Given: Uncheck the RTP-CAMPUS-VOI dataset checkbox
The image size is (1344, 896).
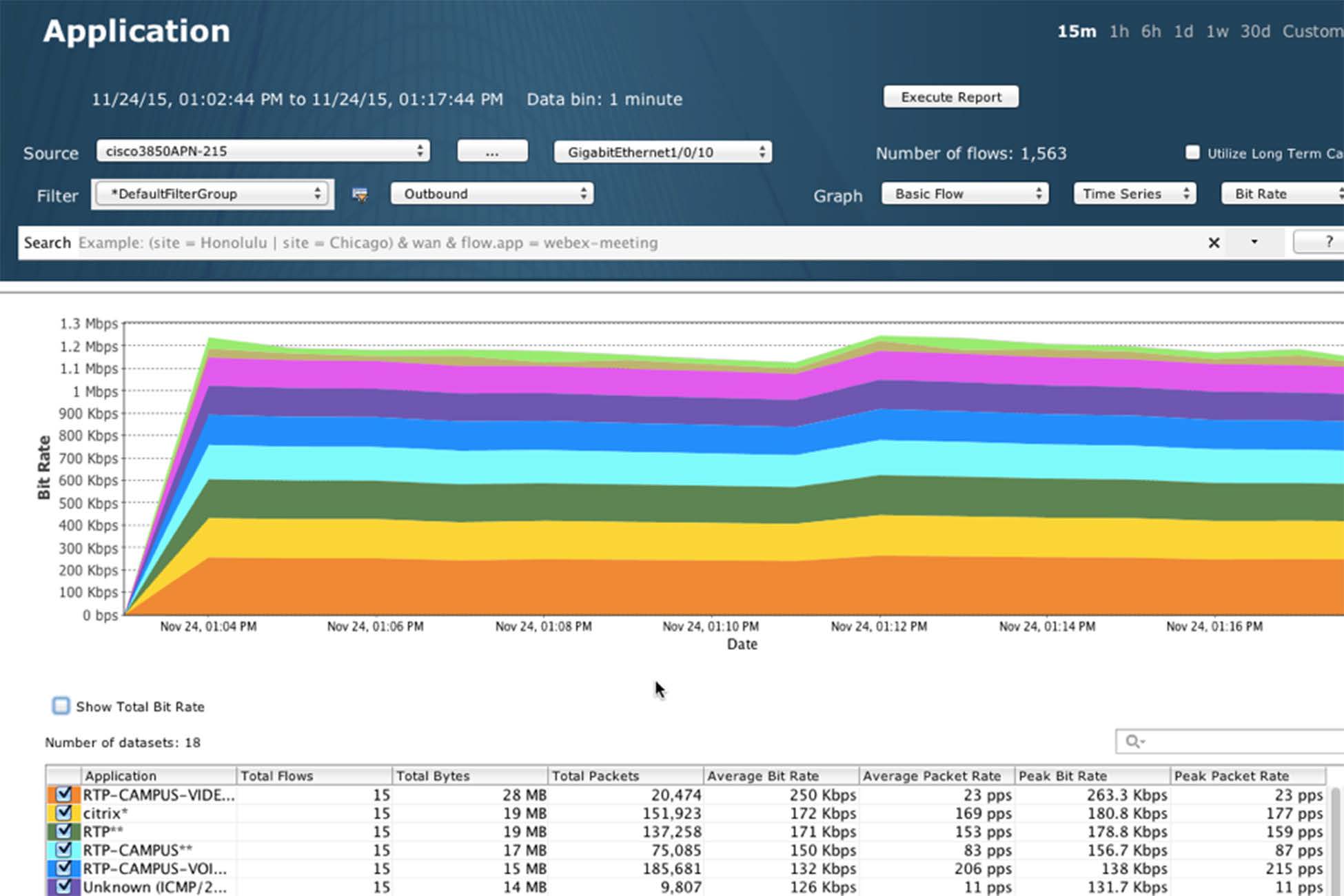Looking at the screenshot, I should click(64, 868).
